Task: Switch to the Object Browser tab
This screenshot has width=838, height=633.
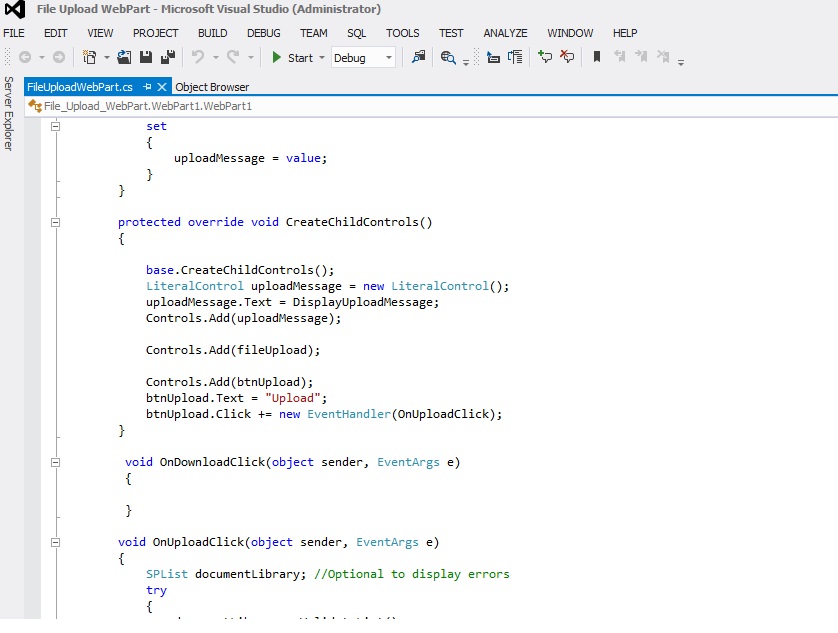Action: click(x=212, y=87)
